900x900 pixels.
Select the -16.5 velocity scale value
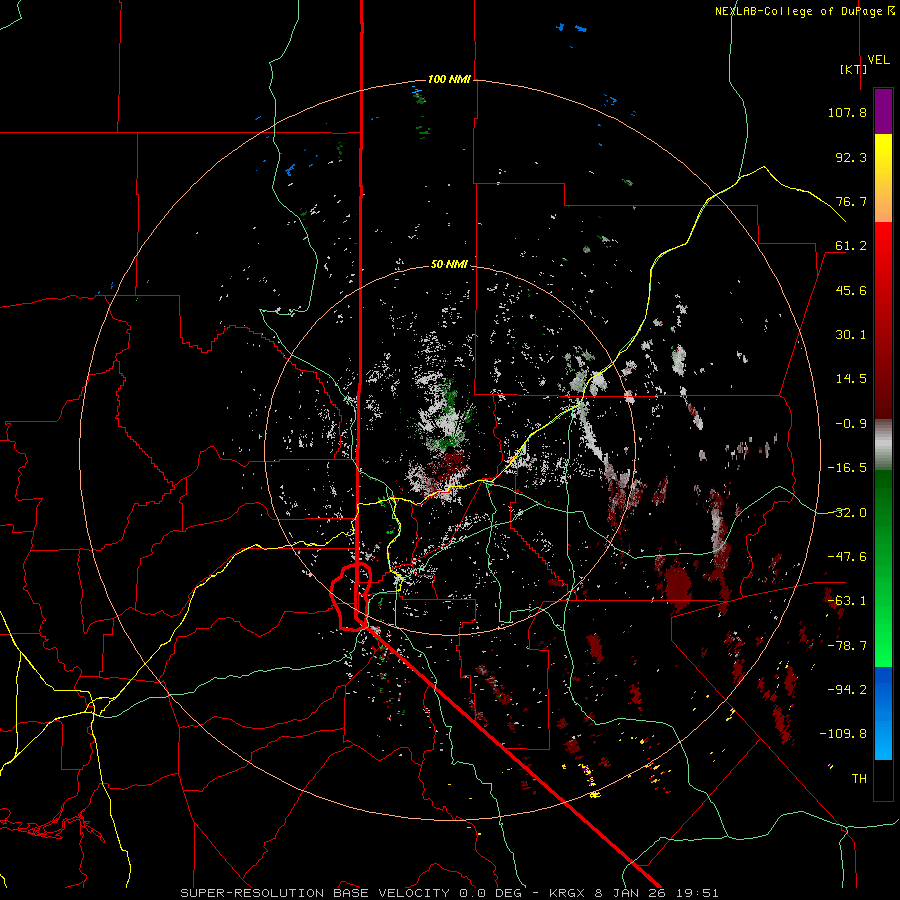pyautogui.click(x=847, y=468)
